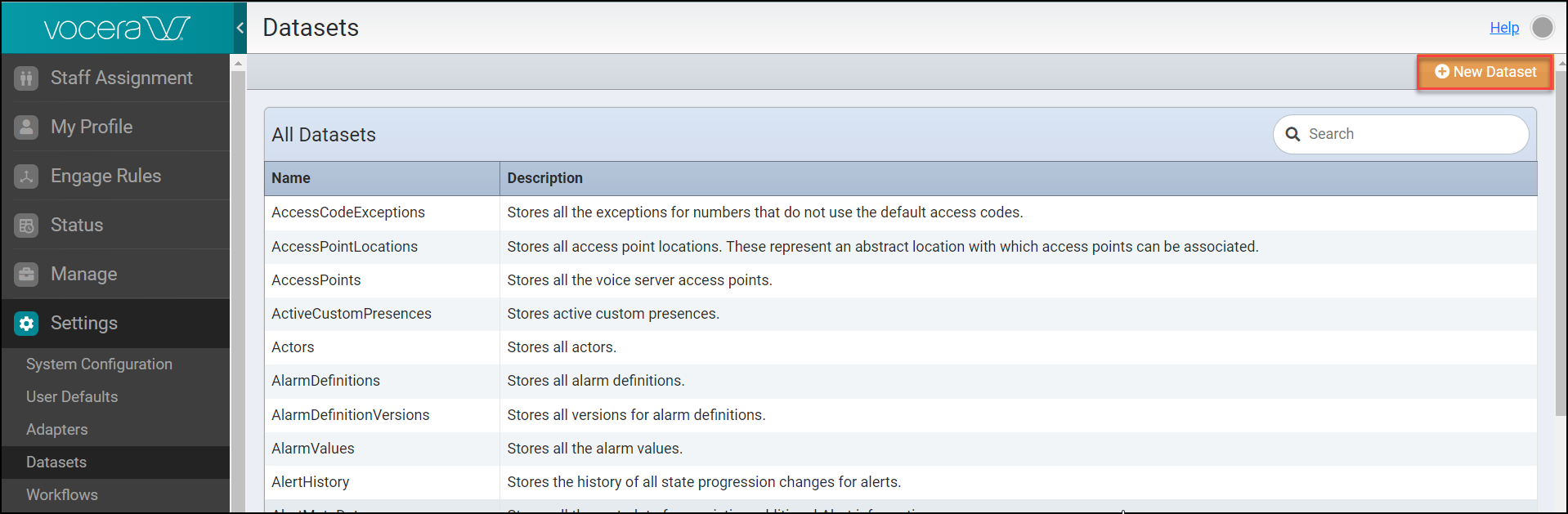Click the magnifying glass search icon

tap(1292, 133)
